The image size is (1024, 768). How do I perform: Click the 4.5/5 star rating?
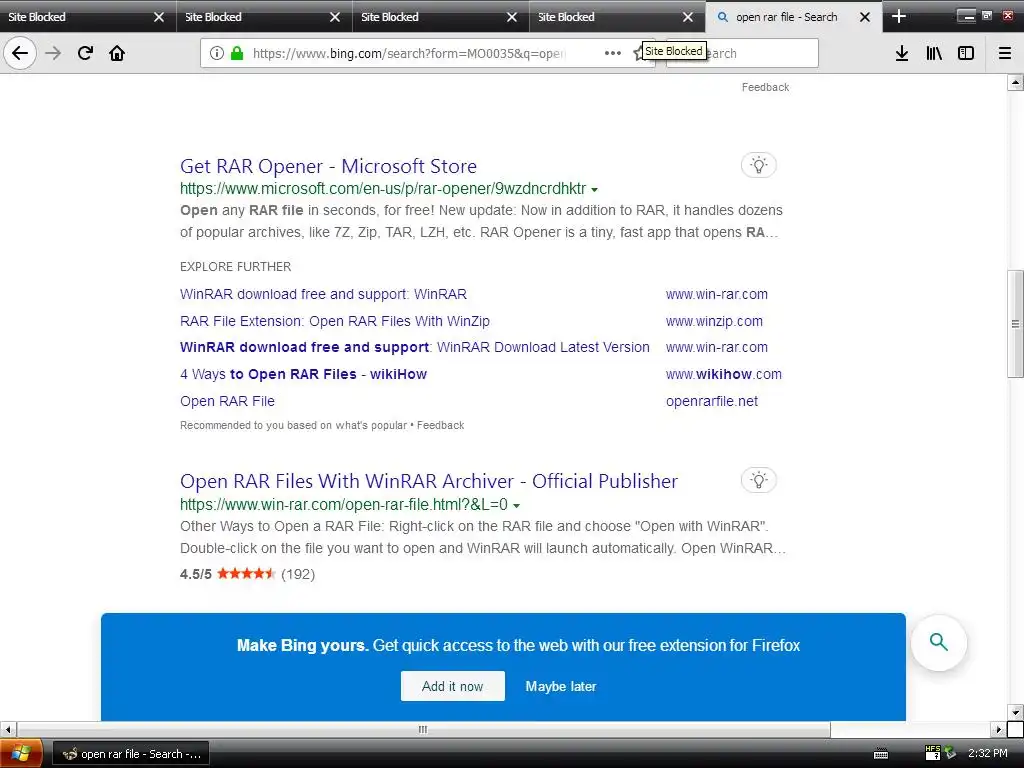[x=248, y=574]
